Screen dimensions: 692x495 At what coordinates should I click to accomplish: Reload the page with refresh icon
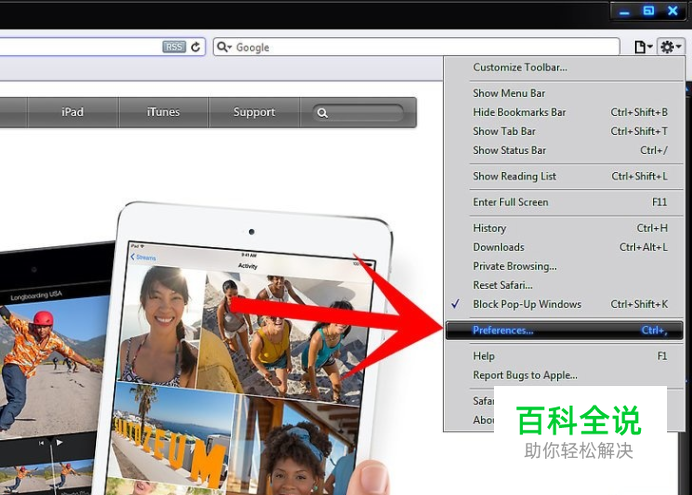point(196,47)
